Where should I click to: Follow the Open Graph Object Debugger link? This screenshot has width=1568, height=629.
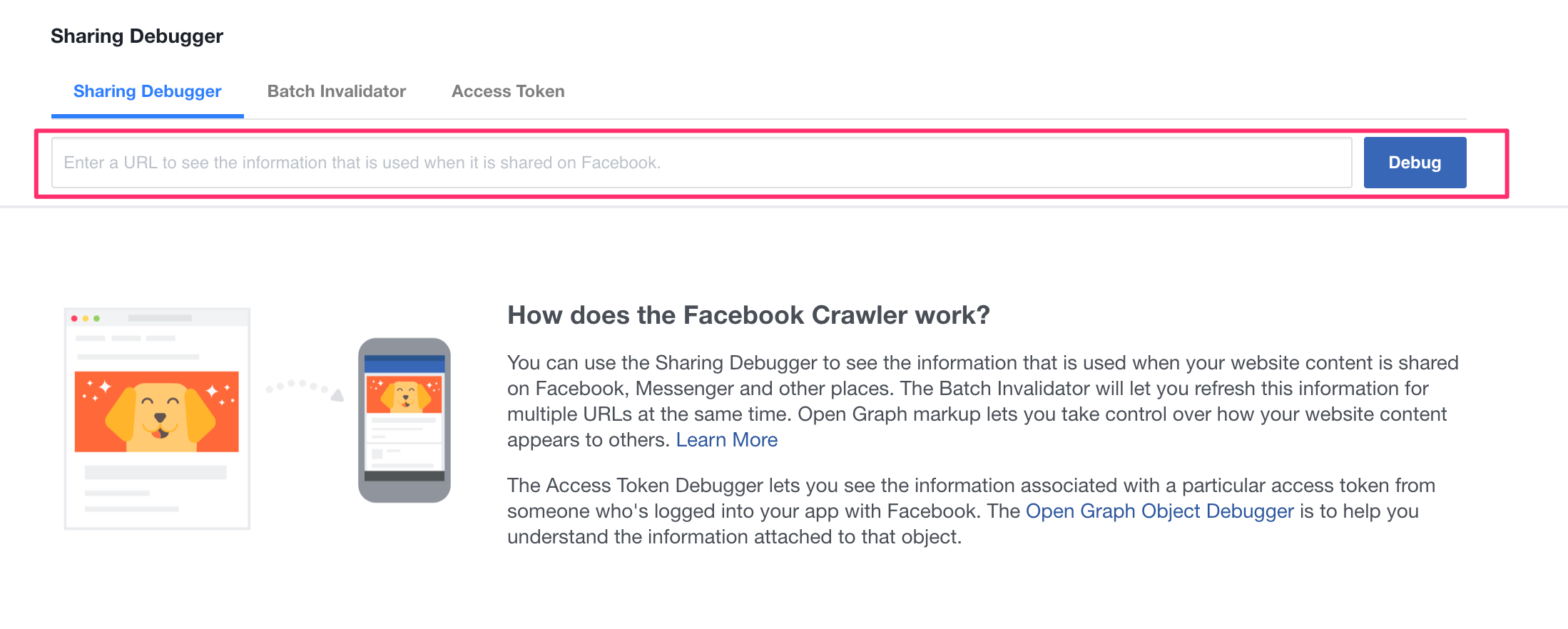pos(1160,511)
